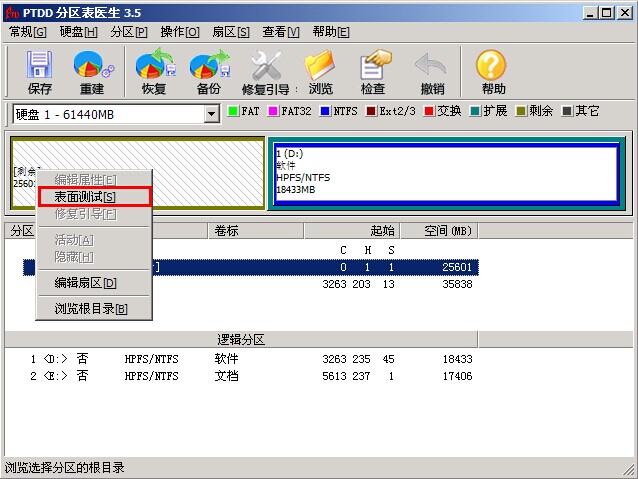
Task: Open the 硬盘[H] menu
Action: (79, 32)
